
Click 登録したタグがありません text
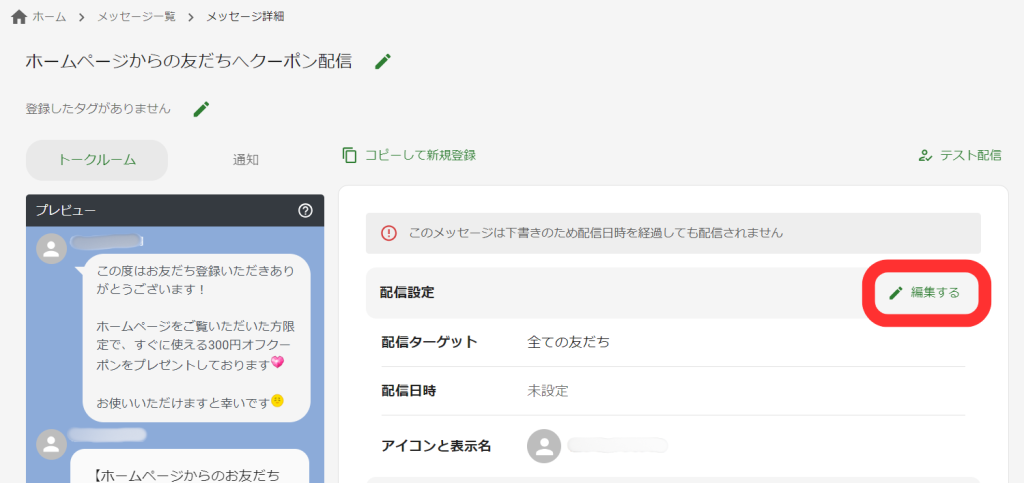point(98,109)
